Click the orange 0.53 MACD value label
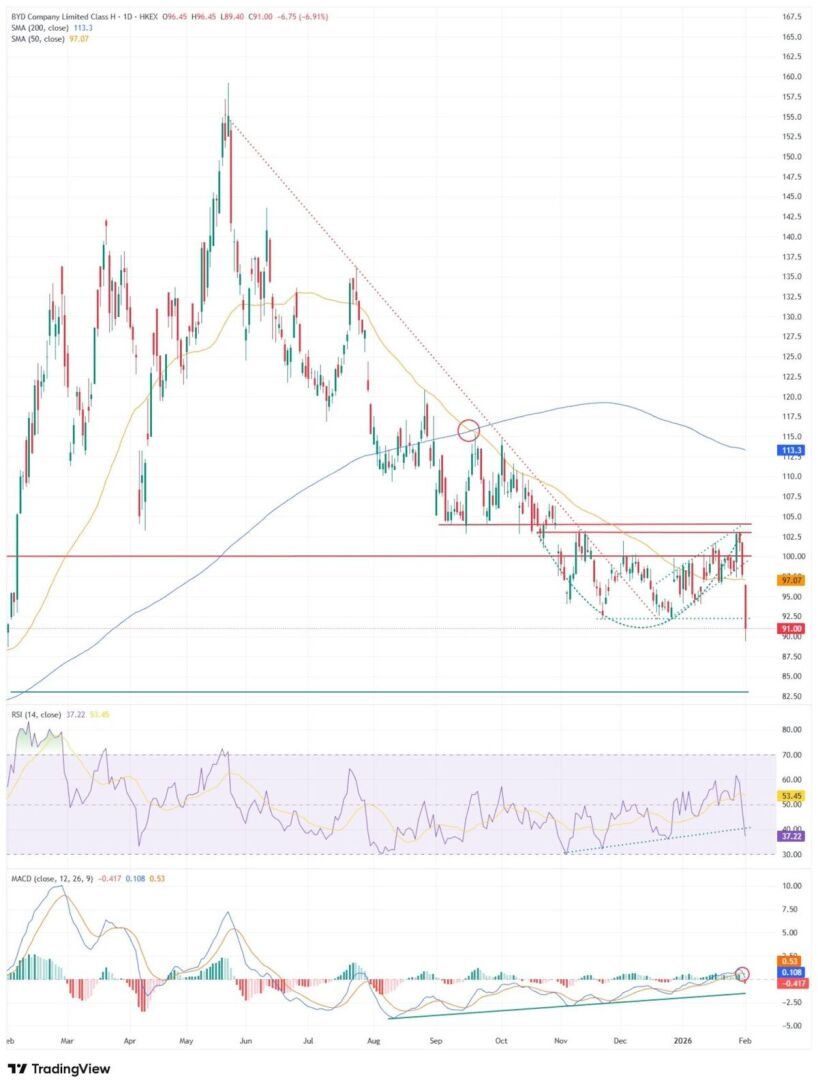 click(789, 961)
